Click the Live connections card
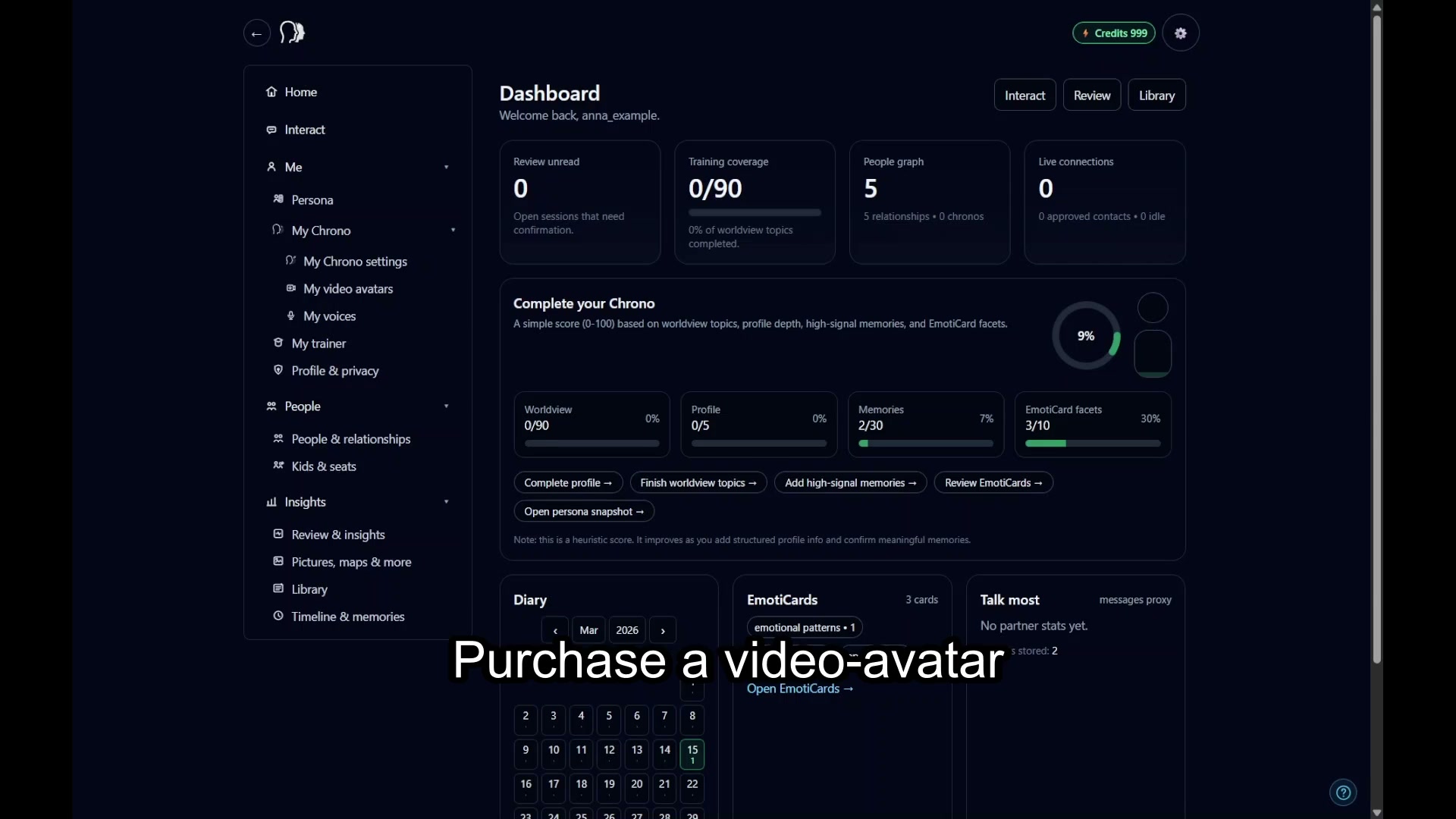The image size is (1456, 819). (x=1105, y=202)
